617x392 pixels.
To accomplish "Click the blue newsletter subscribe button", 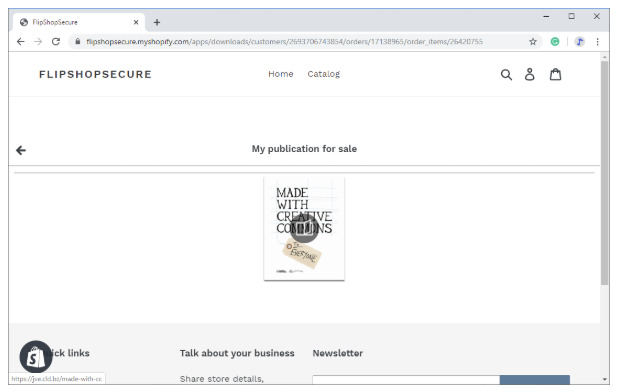I will (x=534, y=380).
